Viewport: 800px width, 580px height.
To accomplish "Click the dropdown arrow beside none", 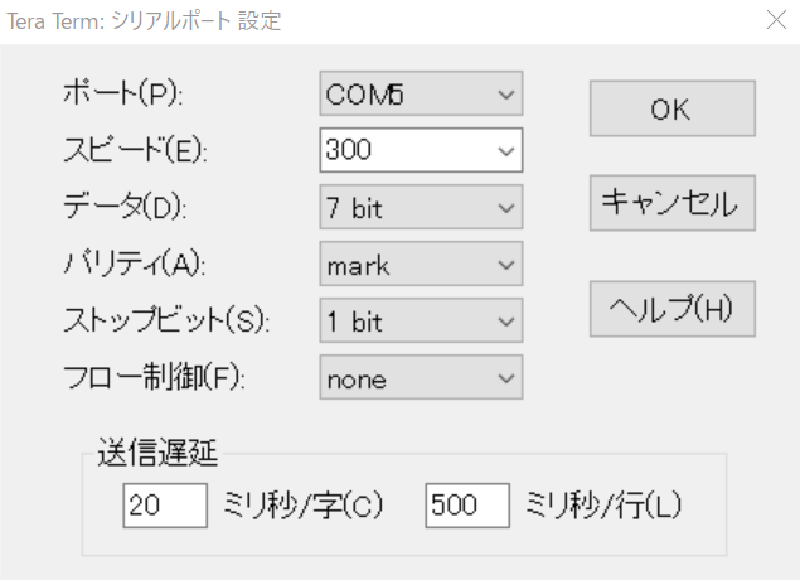I will 506,378.
